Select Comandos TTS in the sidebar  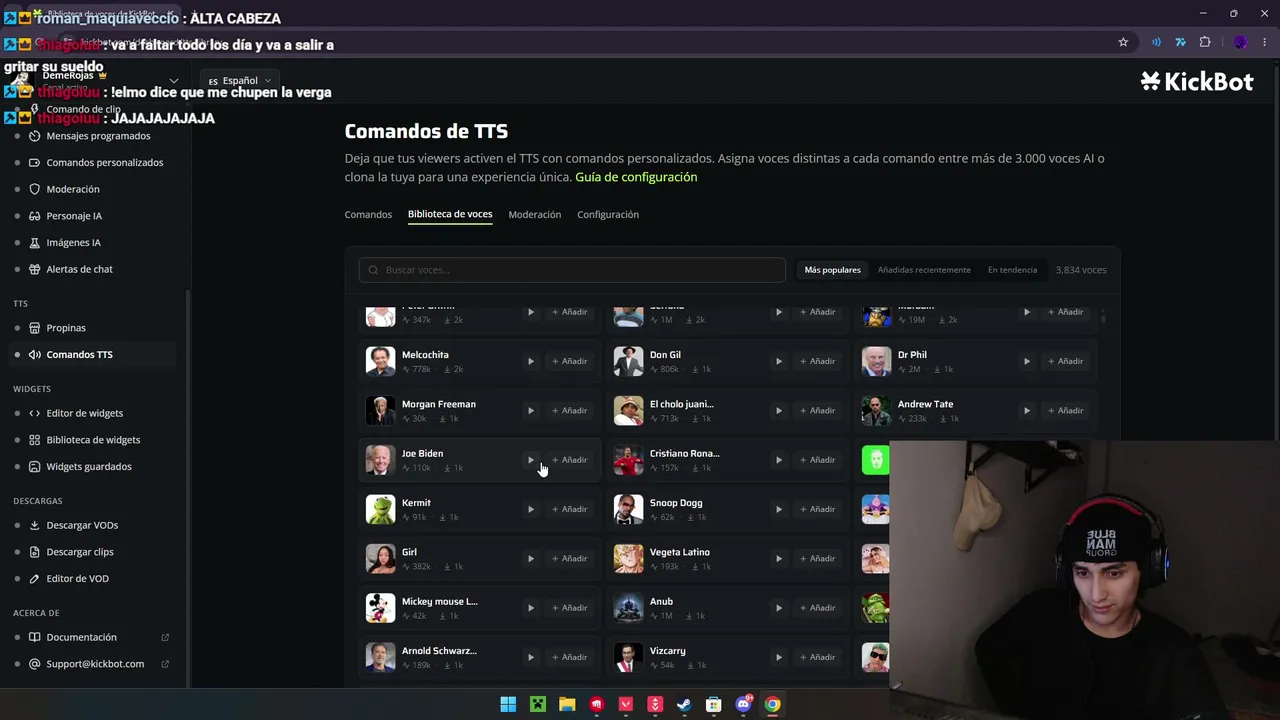click(90, 354)
